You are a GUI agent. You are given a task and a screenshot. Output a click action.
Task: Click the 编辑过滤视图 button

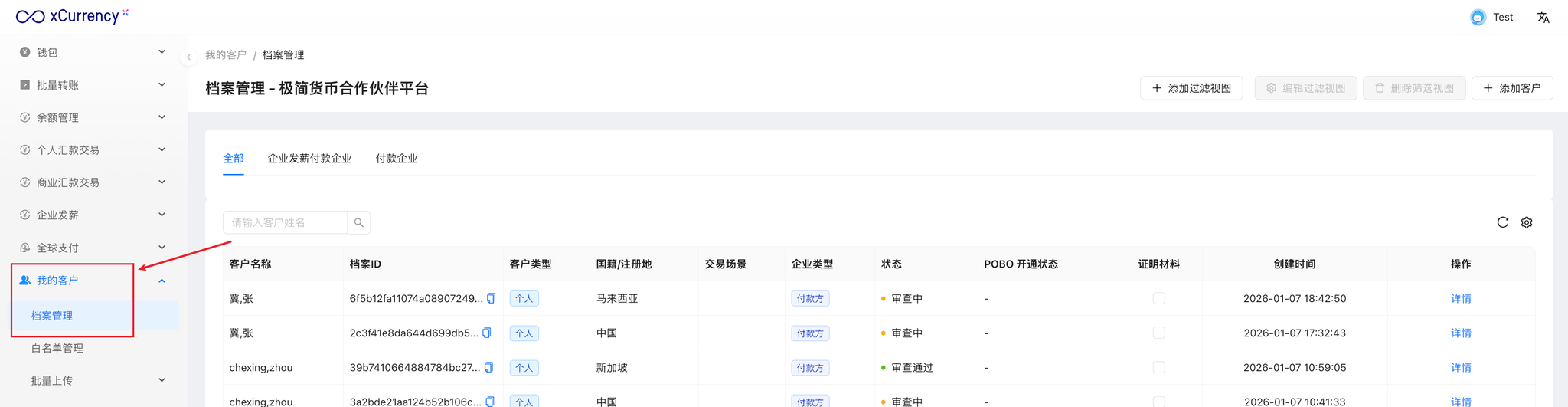tap(1305, 88)
